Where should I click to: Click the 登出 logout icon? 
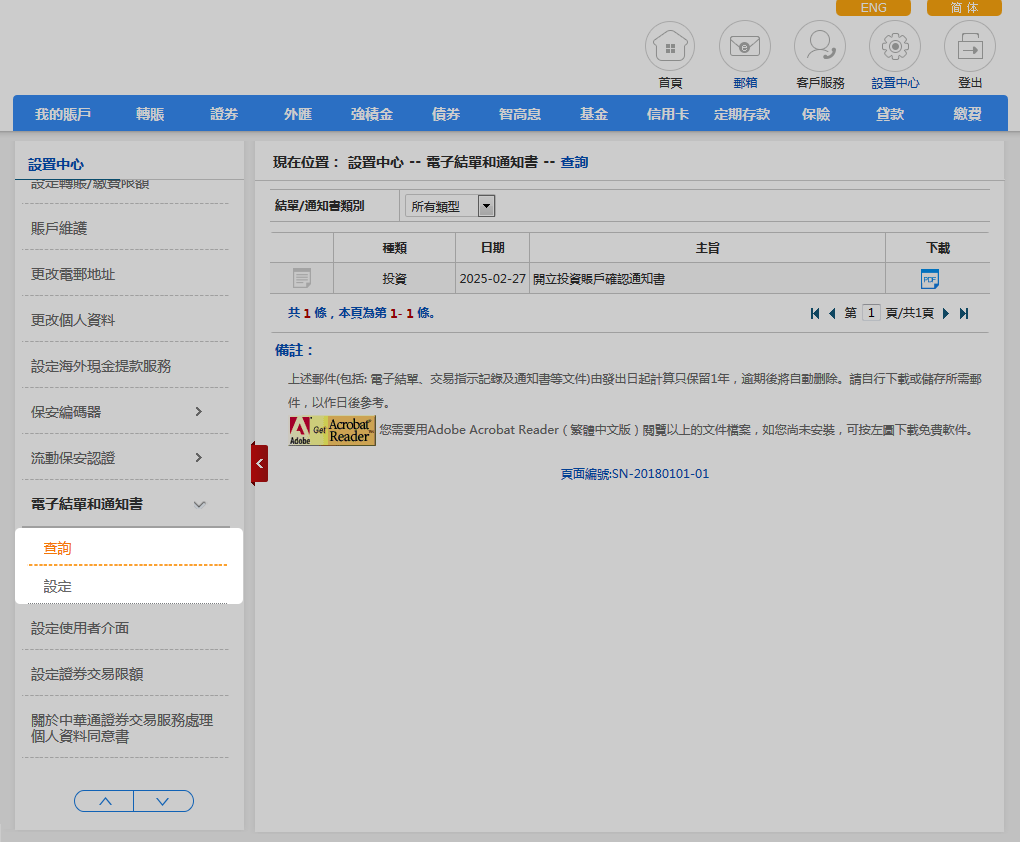[x=970, y=47]
